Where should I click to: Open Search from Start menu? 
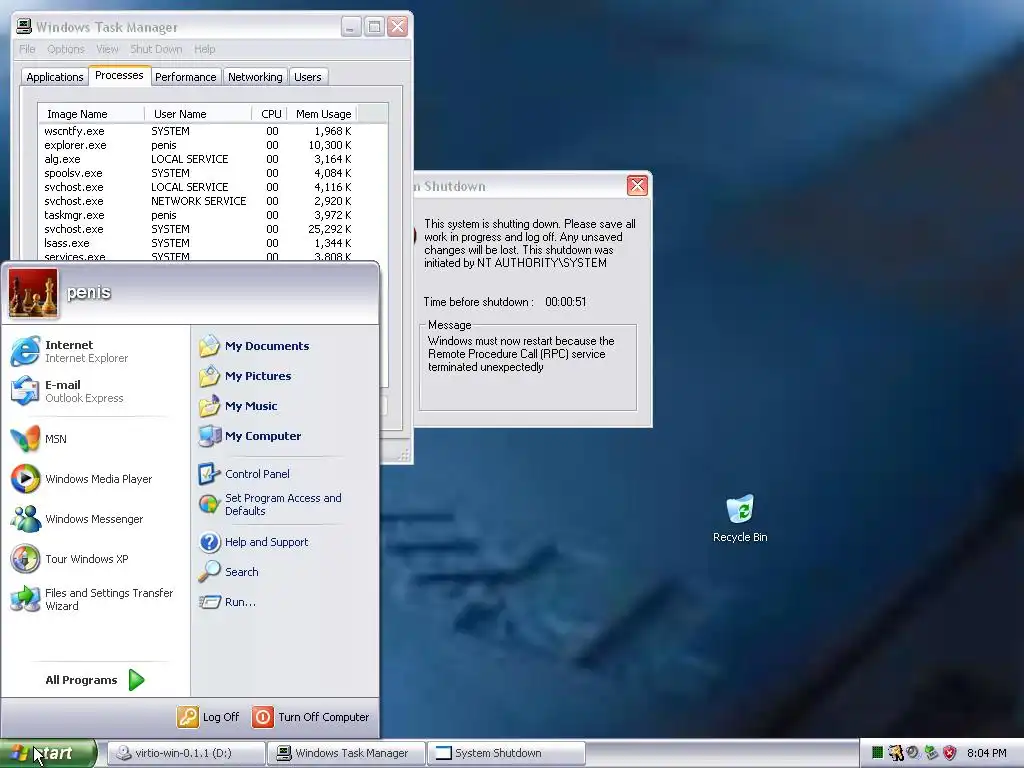pos(229,572)
